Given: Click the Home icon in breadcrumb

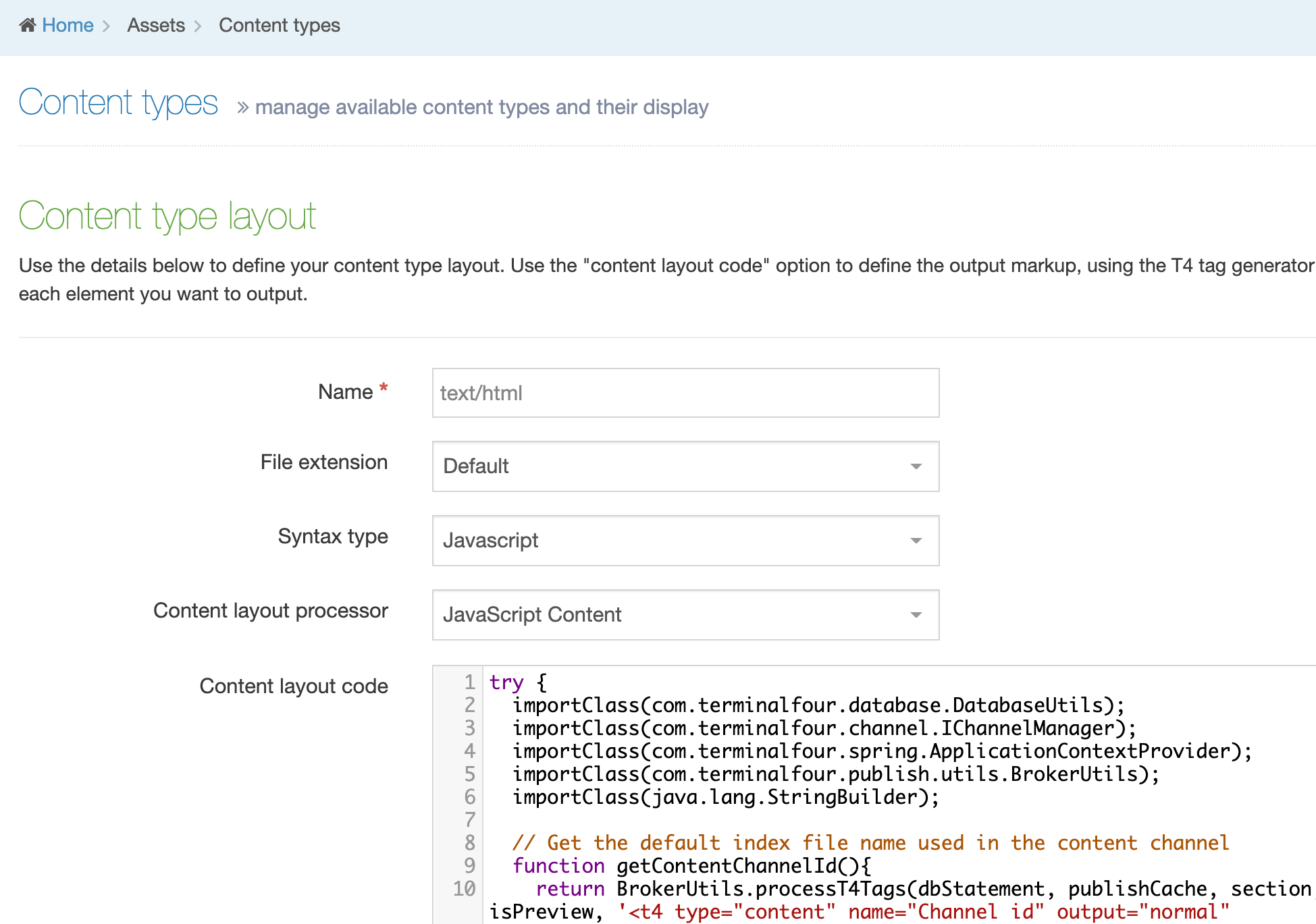Looking at the screenshot, I should [x=27, y=26].
